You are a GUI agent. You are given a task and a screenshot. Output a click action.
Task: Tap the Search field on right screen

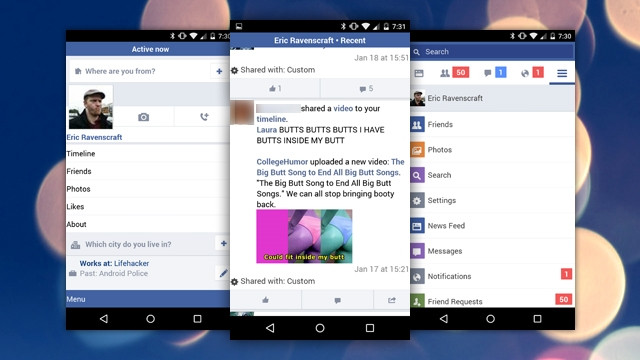pyautogui.click(x=493, y=52)
